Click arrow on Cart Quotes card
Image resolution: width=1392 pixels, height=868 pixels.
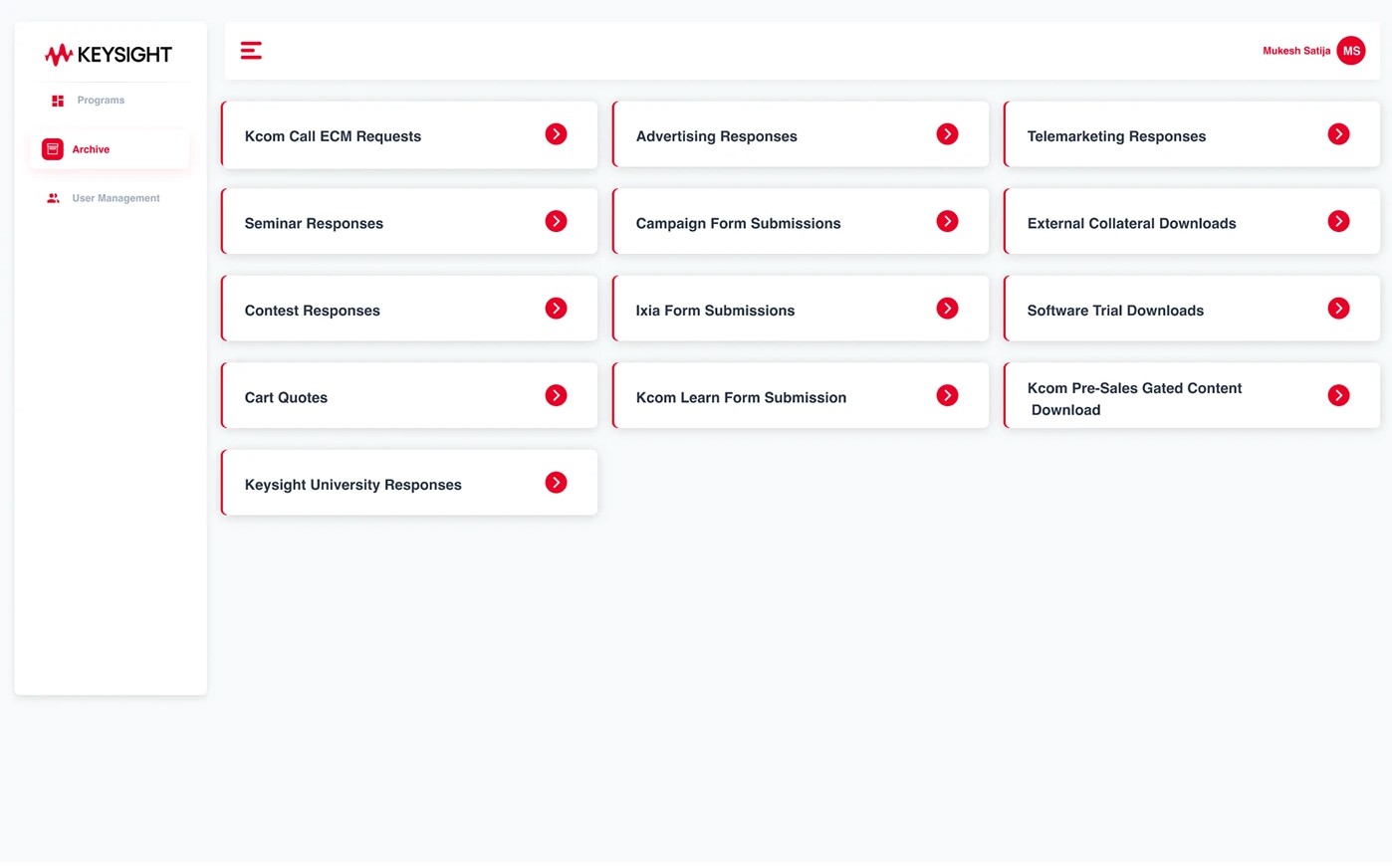[x=557, y=395]
